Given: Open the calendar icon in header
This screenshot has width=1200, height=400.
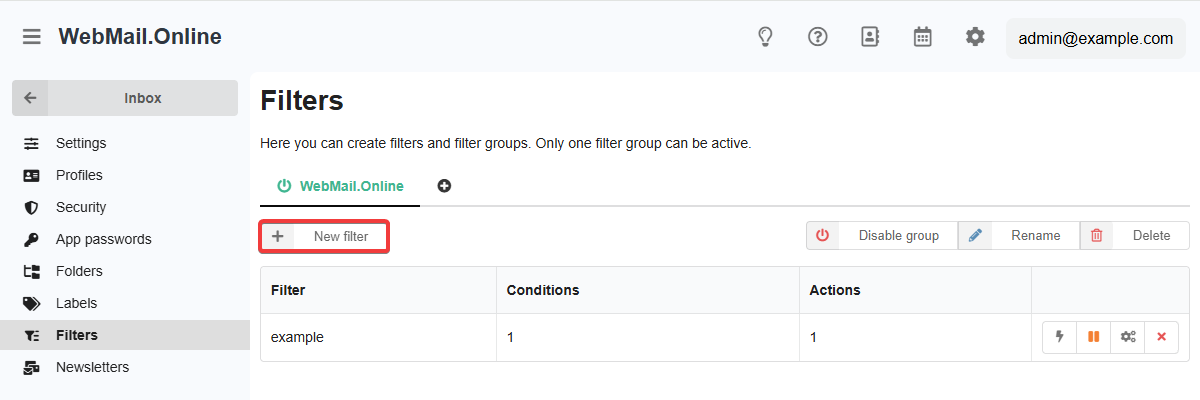Looking at the screenshot, I should click(x=923, y=37).
